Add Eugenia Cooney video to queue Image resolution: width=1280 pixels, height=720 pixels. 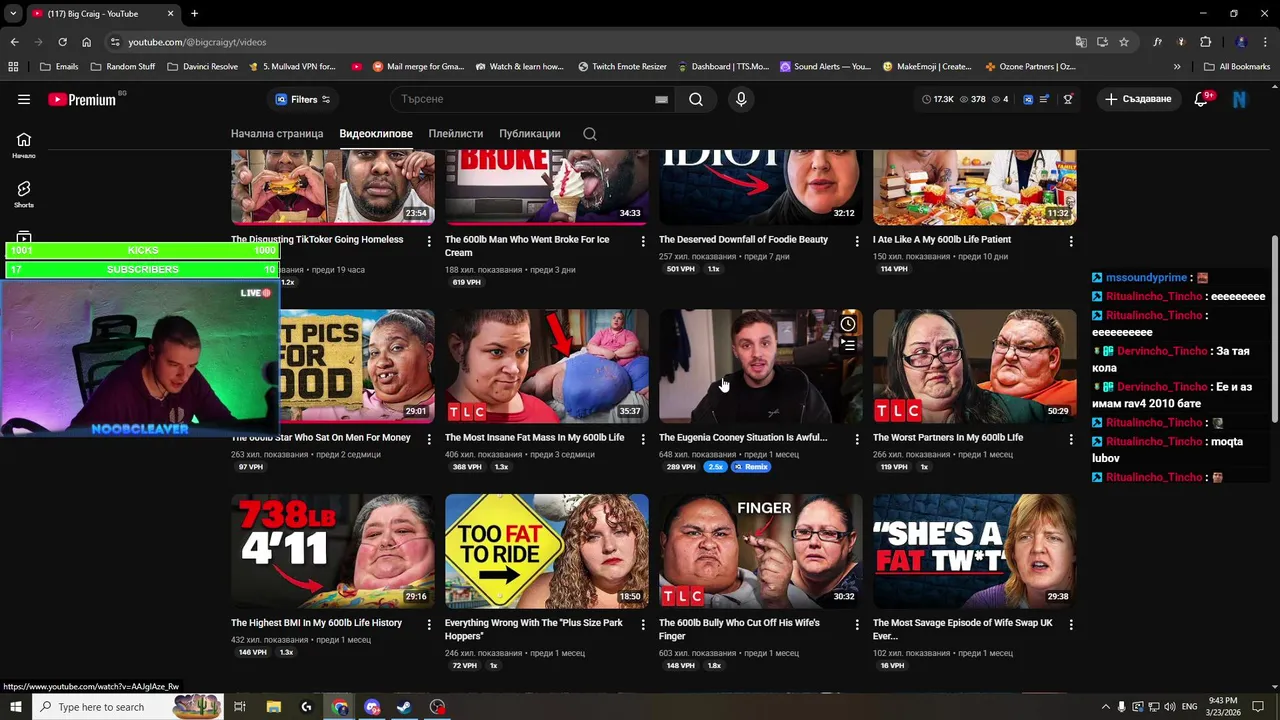pyautogui.click(x=848, y=345)
